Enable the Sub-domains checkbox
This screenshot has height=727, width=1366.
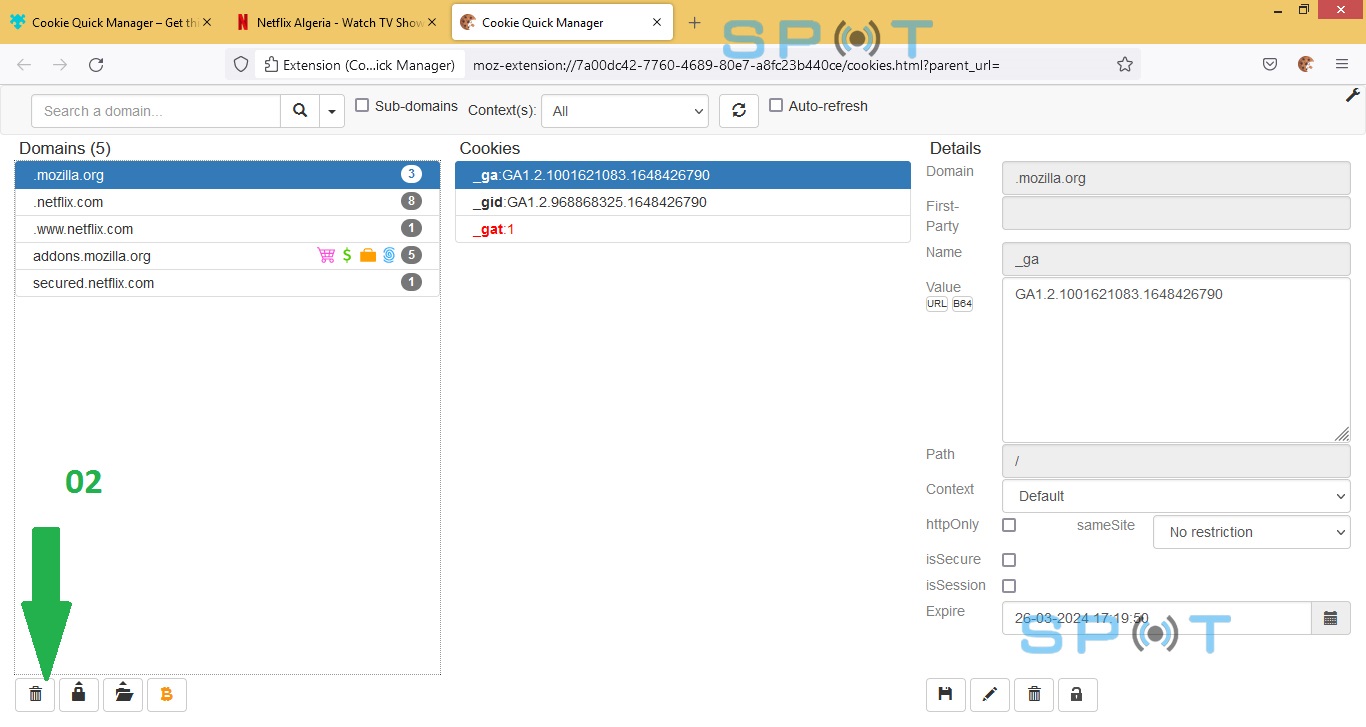coord(362,106)
